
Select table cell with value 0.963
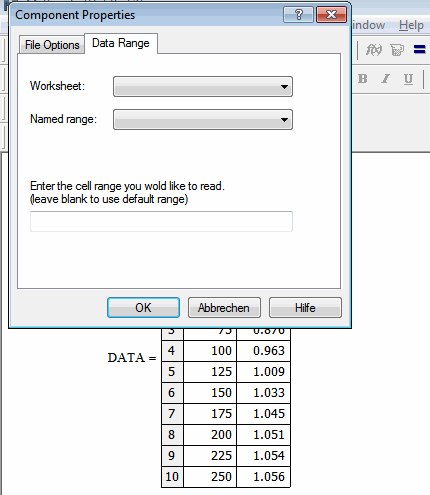tap(263, 351)
